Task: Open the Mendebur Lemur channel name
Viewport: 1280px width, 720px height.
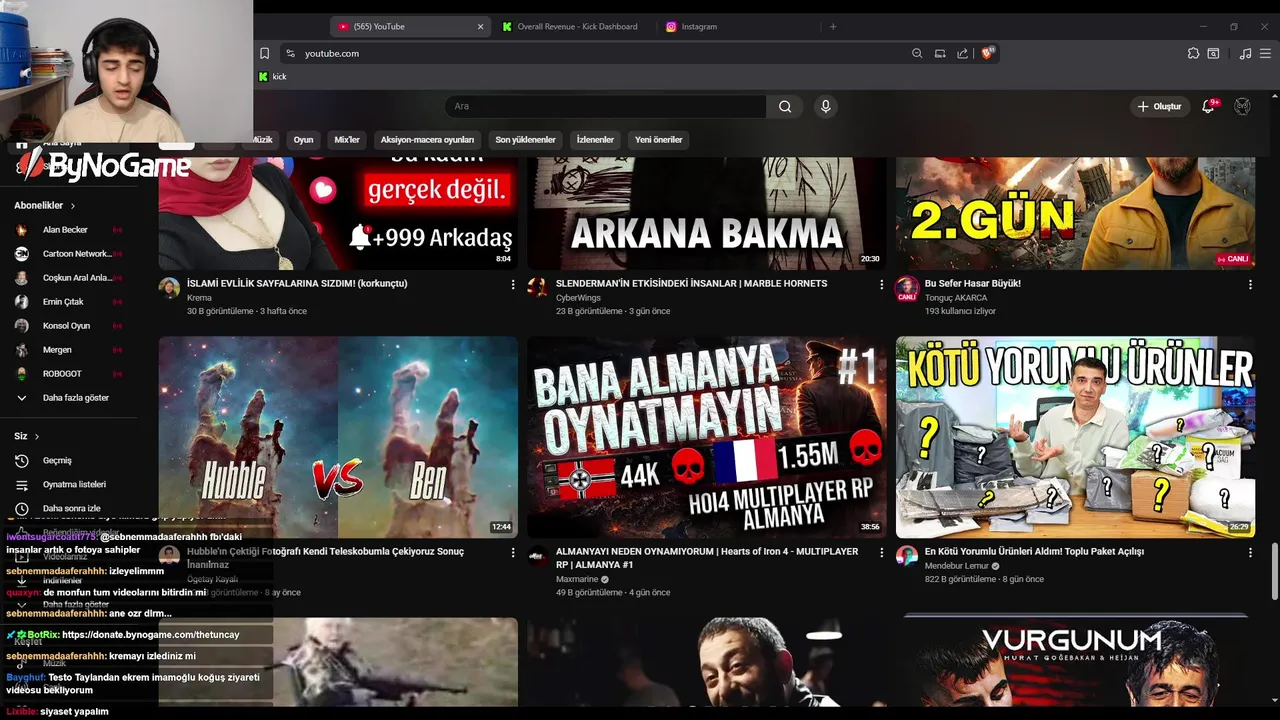Action: (x=957, y=566)
